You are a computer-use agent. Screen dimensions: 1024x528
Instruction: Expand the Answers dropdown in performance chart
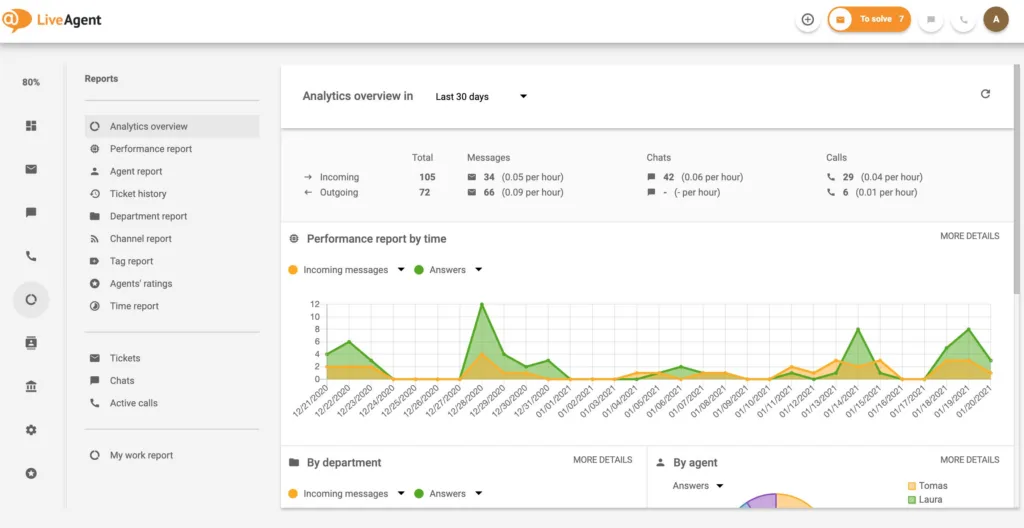(479, 270)
